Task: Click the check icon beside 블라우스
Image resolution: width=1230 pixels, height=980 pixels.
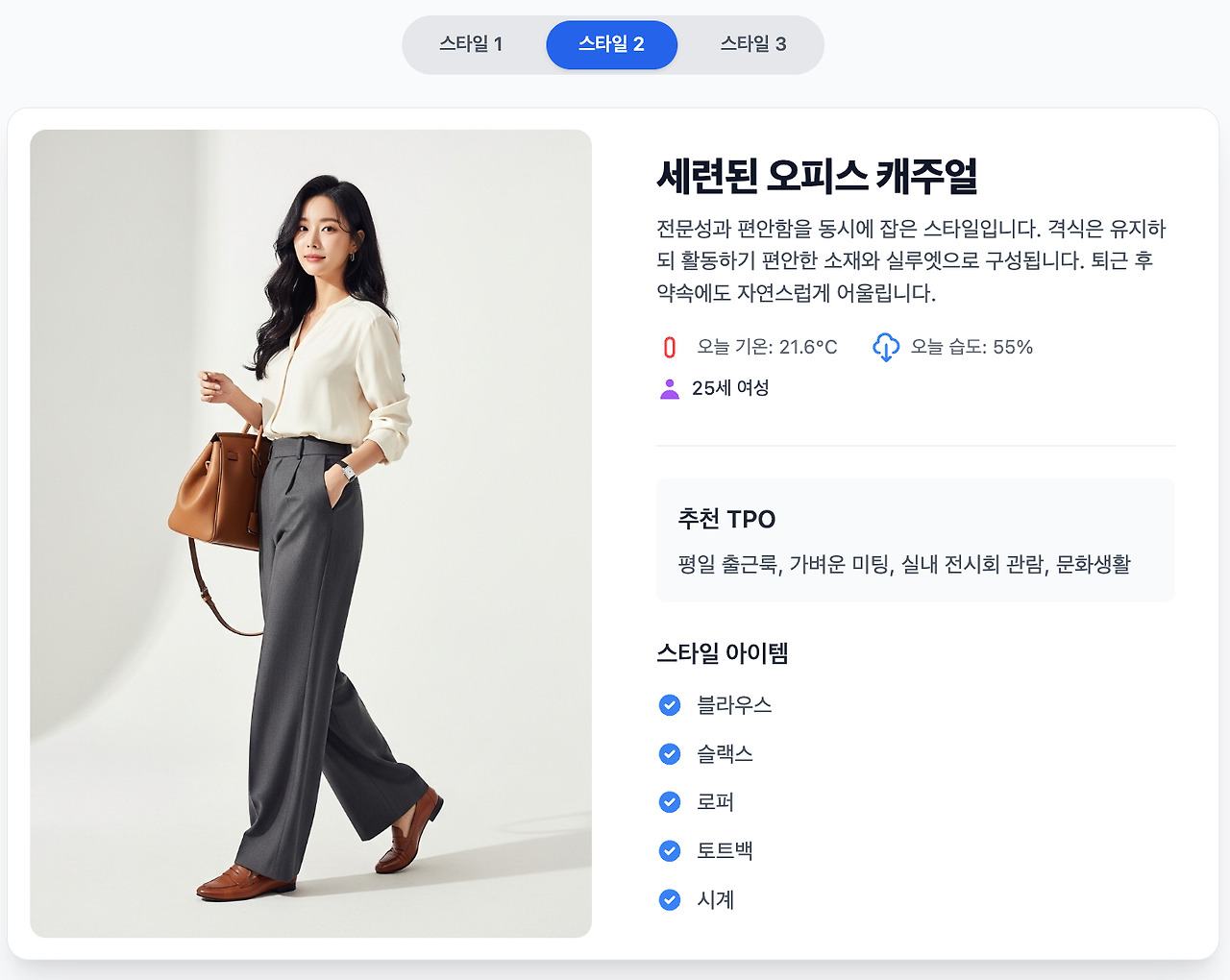Action: coord(670,705)
